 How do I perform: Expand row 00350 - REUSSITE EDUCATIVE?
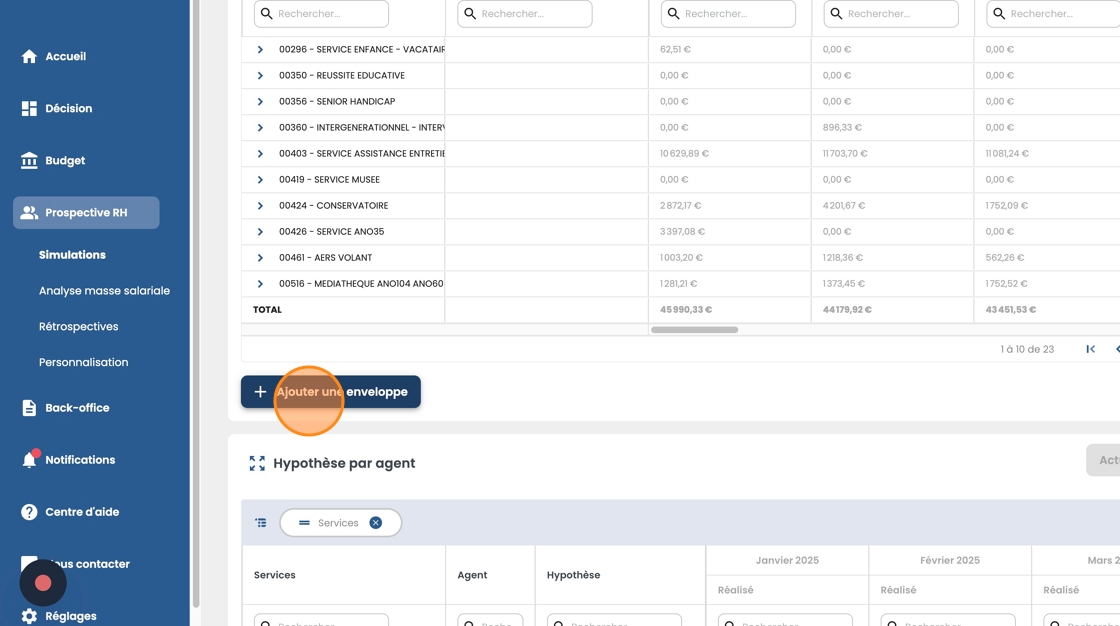coord(260,76)
